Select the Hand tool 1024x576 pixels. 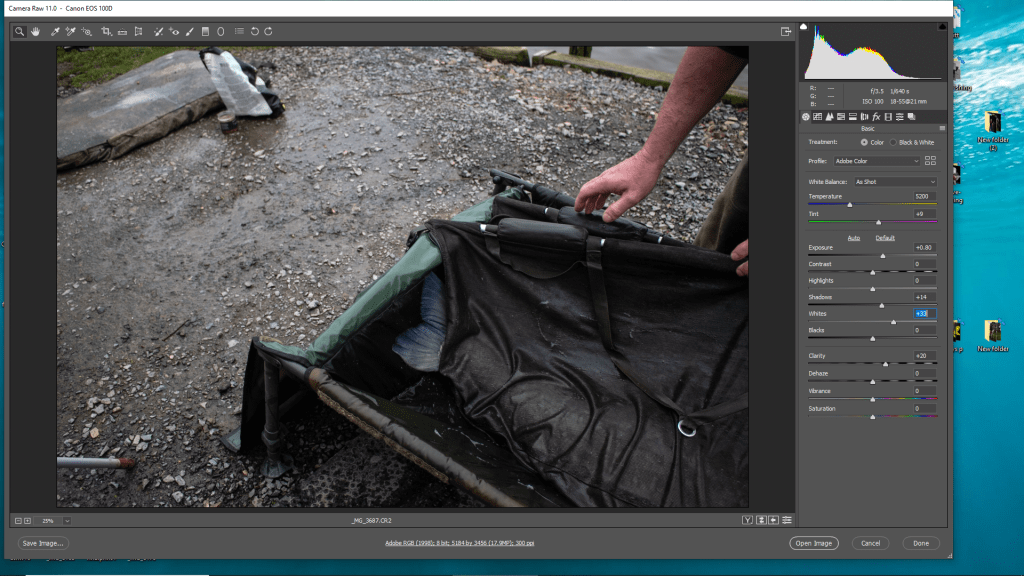36,32
